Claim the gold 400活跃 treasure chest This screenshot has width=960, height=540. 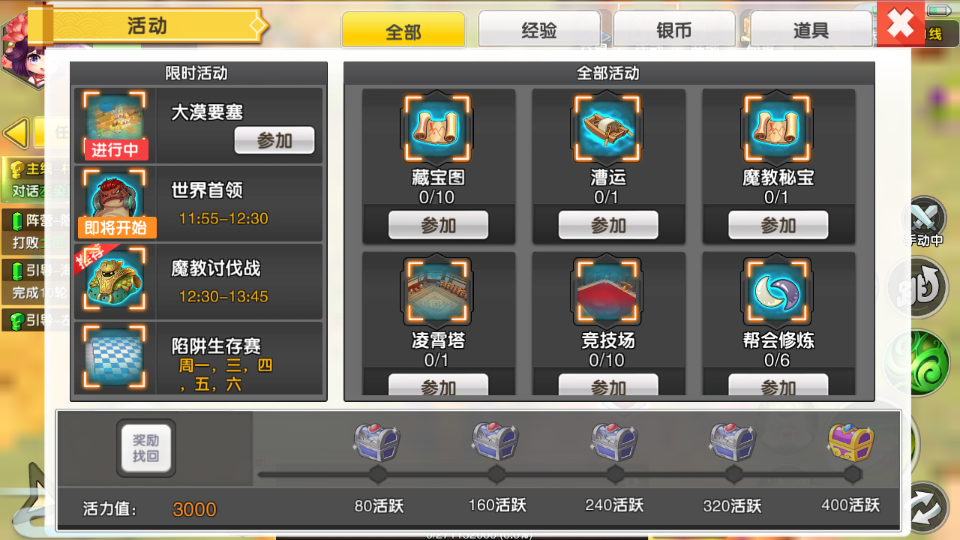[851, 442]
